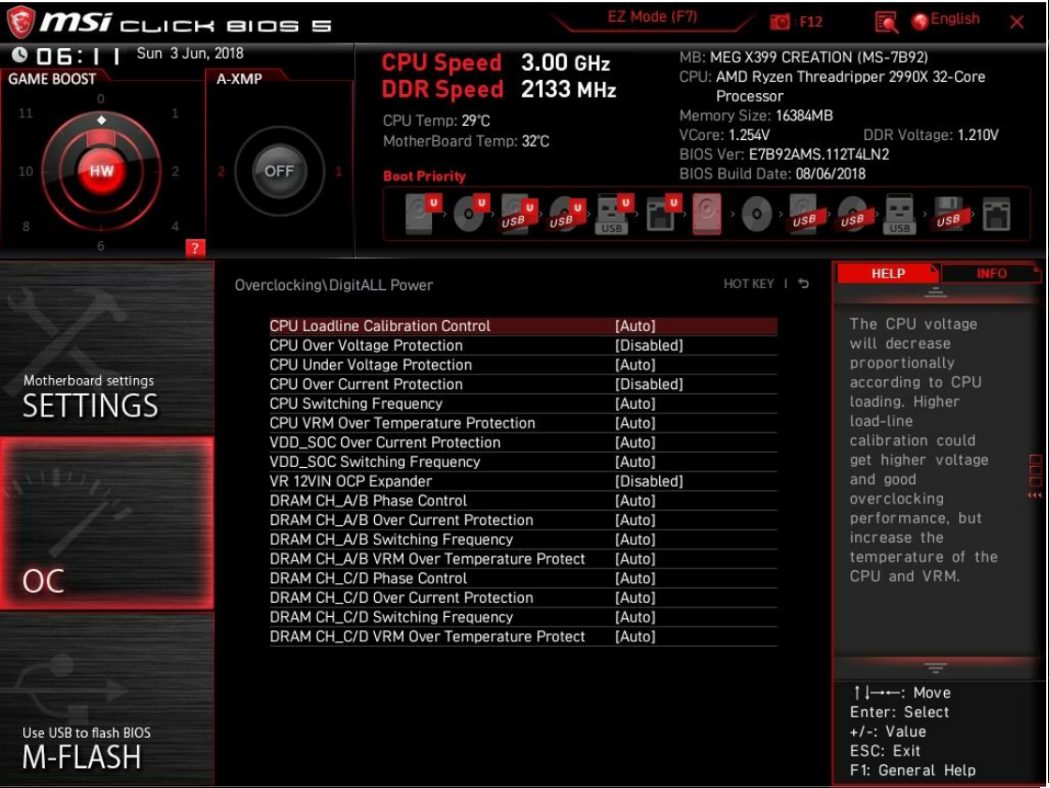Open CPU Under Voltage Protection Auto value
This screenshot has width=1050, height=788.
[635, 365]
